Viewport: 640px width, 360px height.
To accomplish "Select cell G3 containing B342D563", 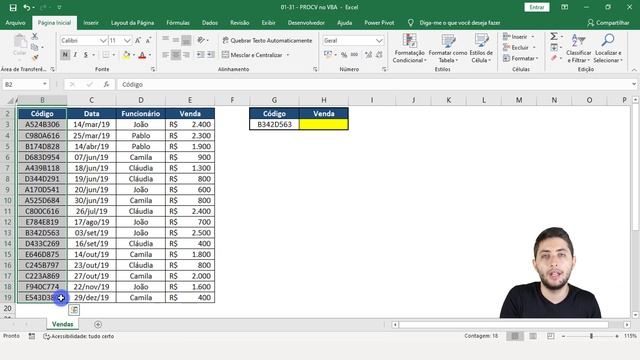I will pyautogui.click(x=274, y=124).
